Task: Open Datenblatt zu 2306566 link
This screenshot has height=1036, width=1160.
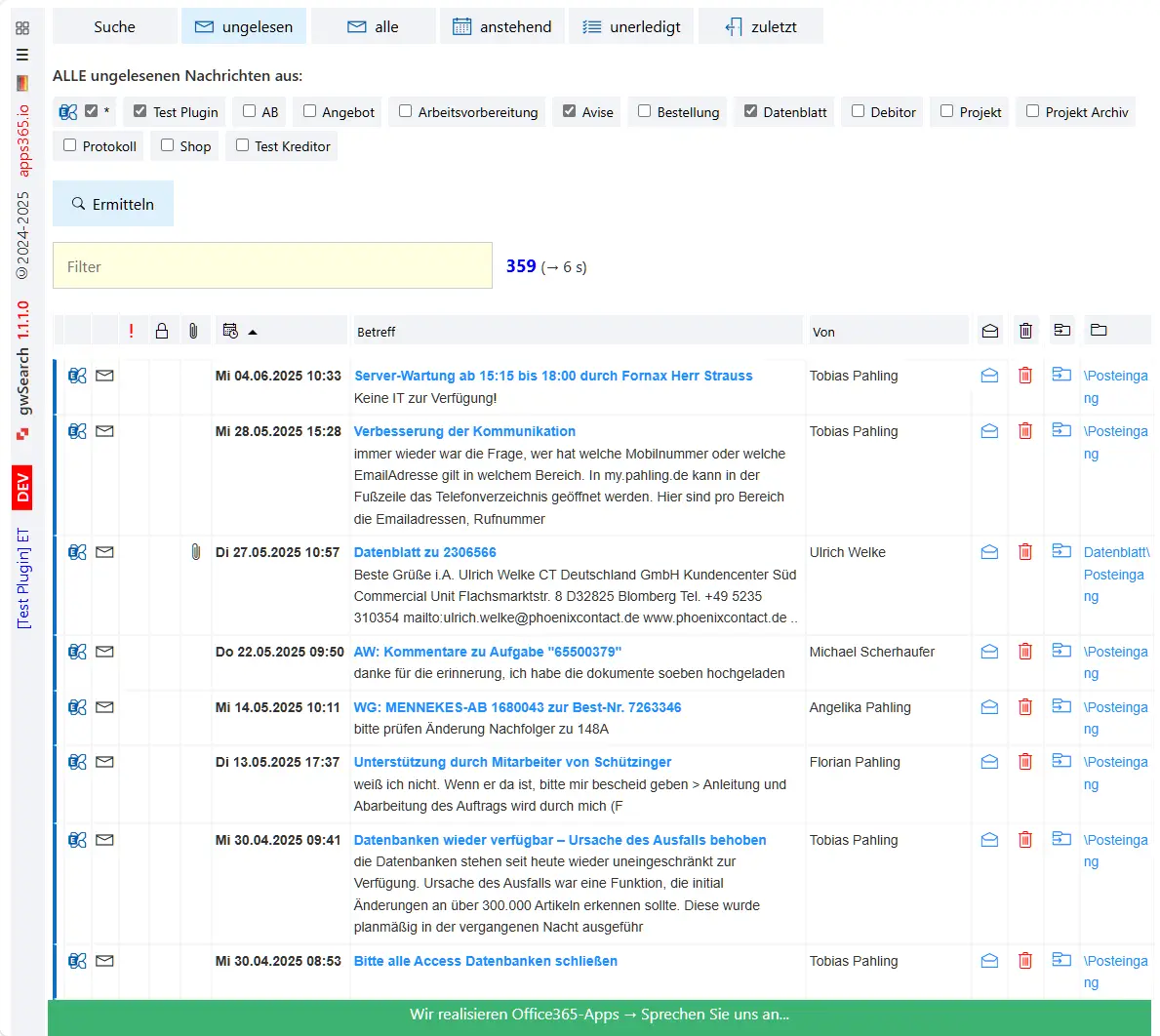Action: [424, 552]
